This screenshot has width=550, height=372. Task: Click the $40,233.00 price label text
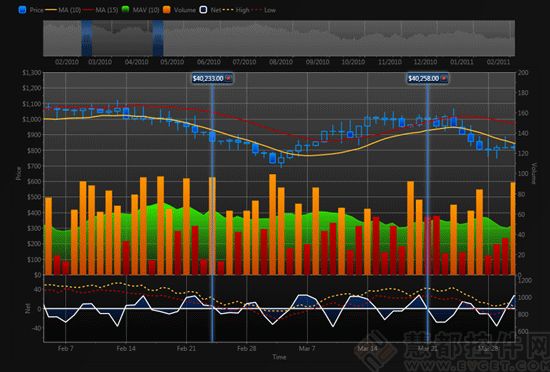208,78
